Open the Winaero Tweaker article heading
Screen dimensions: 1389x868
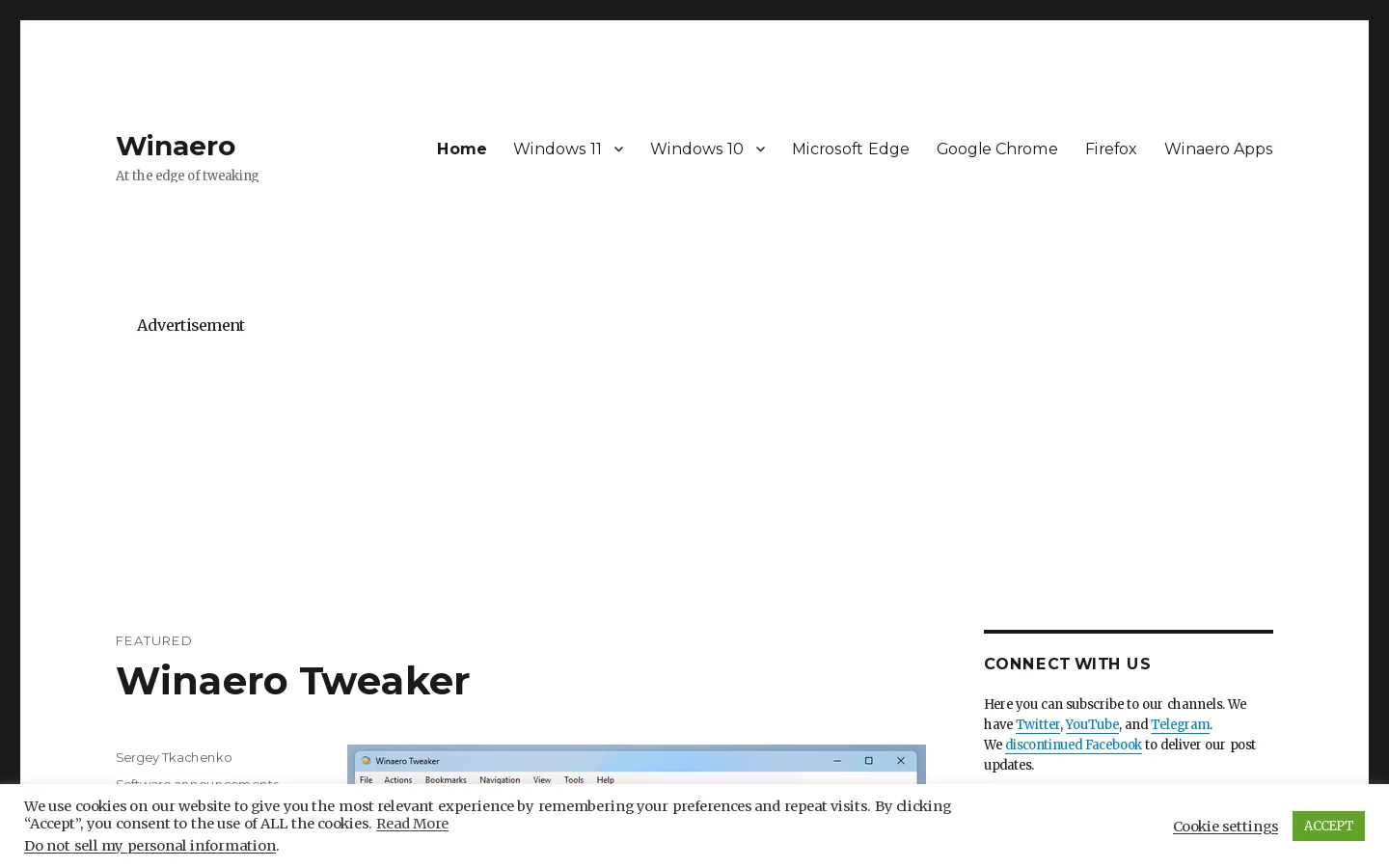tap(292, 681)
